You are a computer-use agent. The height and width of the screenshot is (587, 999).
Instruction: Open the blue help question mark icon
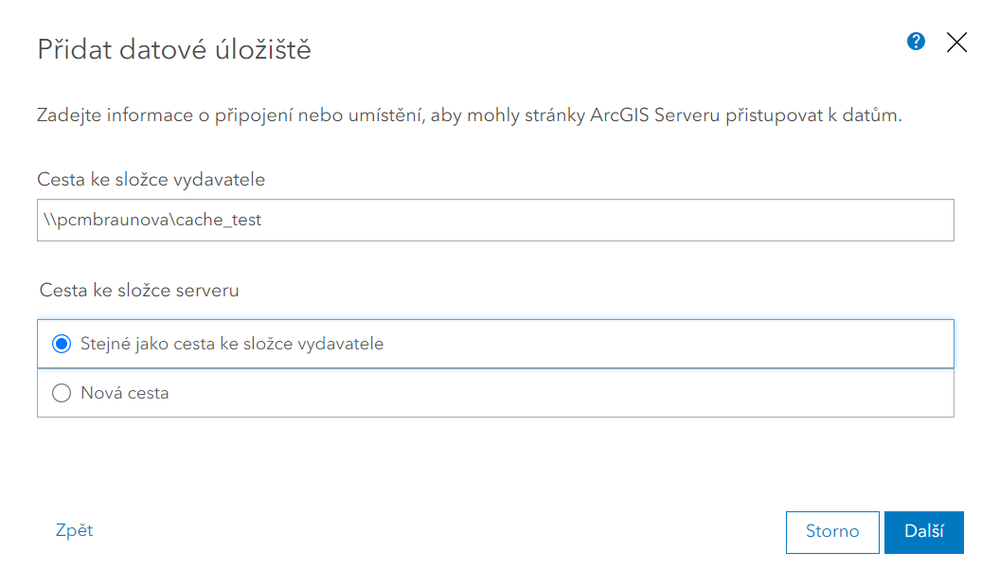pyautogui.click(x=916, y=41)
